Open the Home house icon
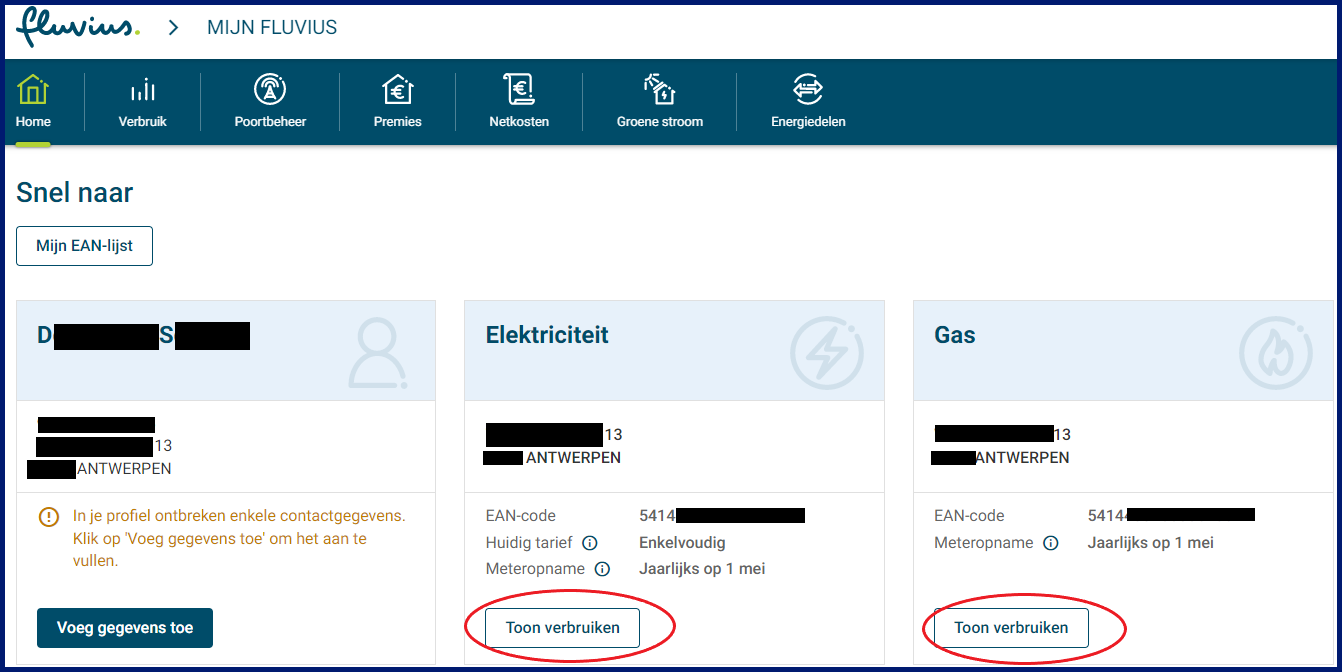Viewport: 1342px width, 672px height. (x=33, y=91)
